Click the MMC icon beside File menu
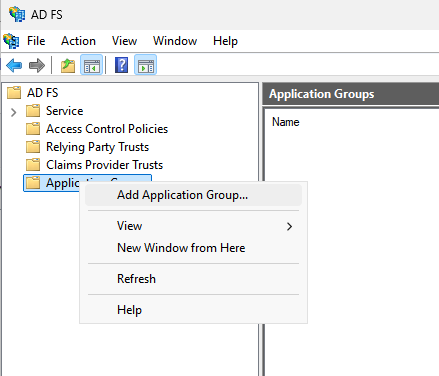The width and height of the screenshot is (439, 376). pos(11,41)
